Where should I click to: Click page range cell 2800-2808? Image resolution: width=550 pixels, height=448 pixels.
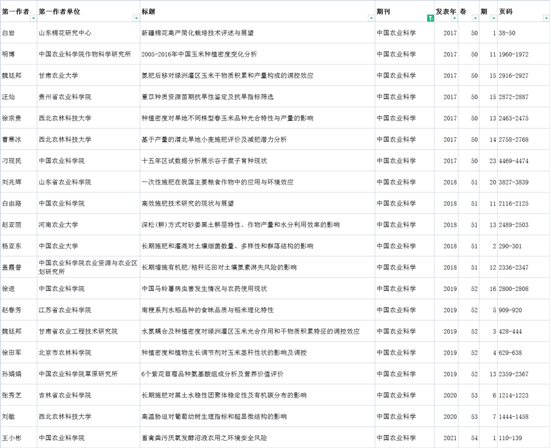523,289
